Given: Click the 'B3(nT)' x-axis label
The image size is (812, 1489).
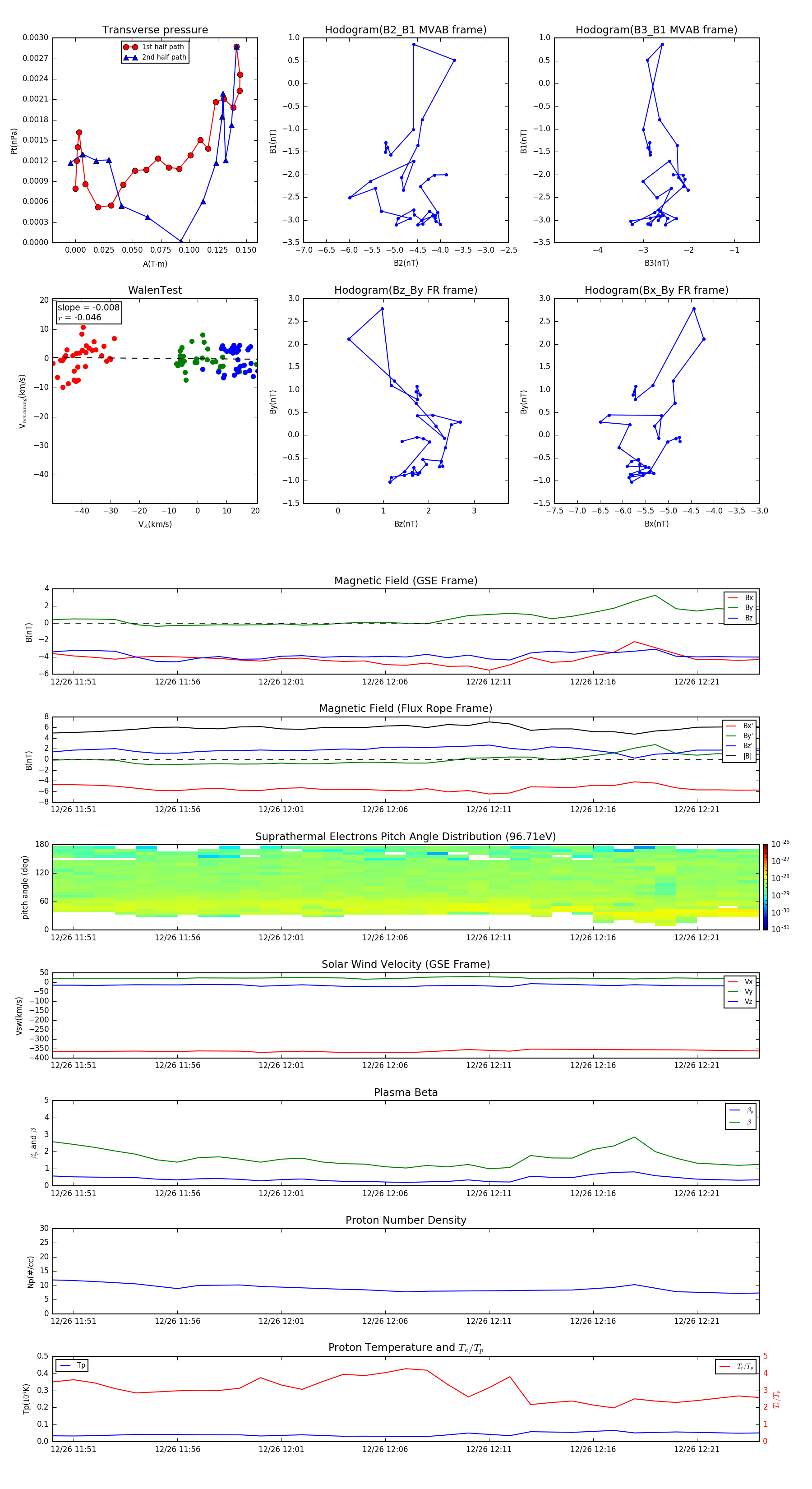Looking at the screenshot, I should 656,263.
